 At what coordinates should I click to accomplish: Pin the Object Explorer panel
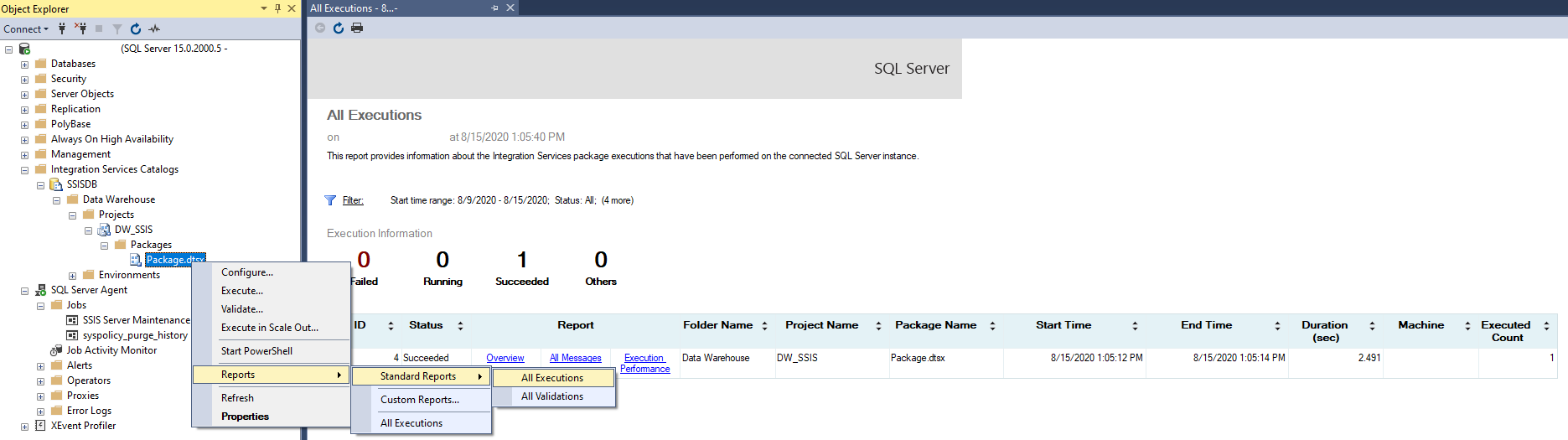coord(278,8)
